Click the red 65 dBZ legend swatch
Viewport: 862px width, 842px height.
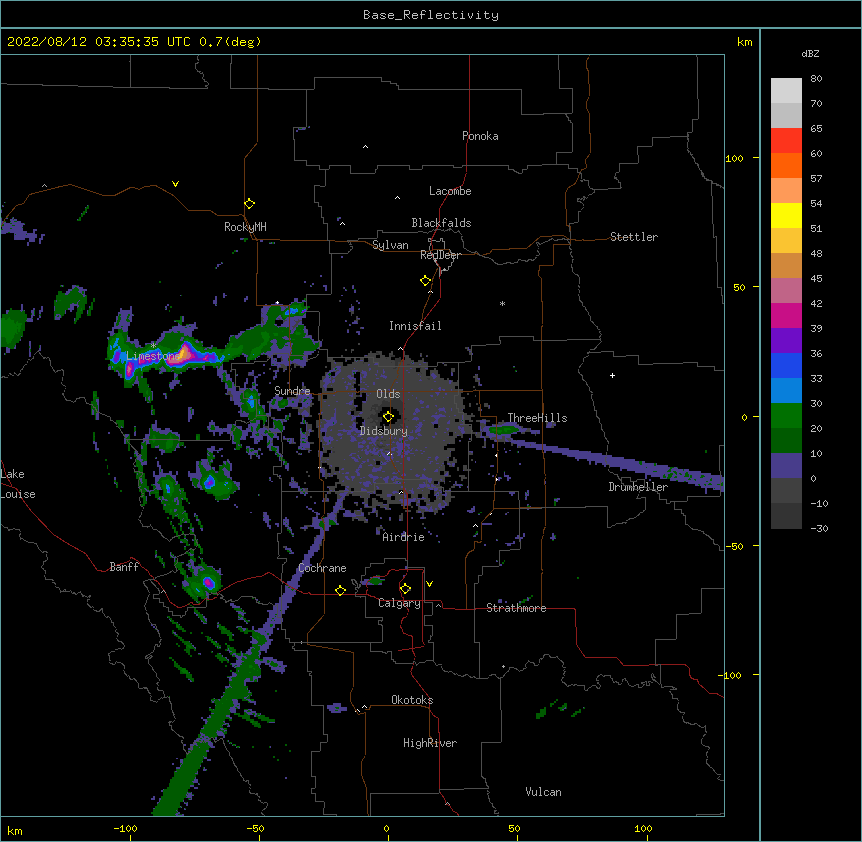click(786, 141)
